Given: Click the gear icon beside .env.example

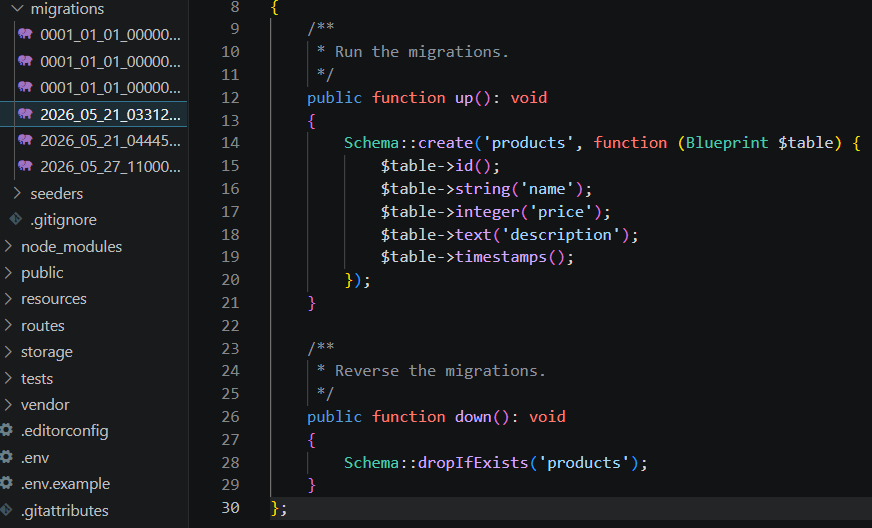Looking at the screenshot, I should (x=6, y=483).
